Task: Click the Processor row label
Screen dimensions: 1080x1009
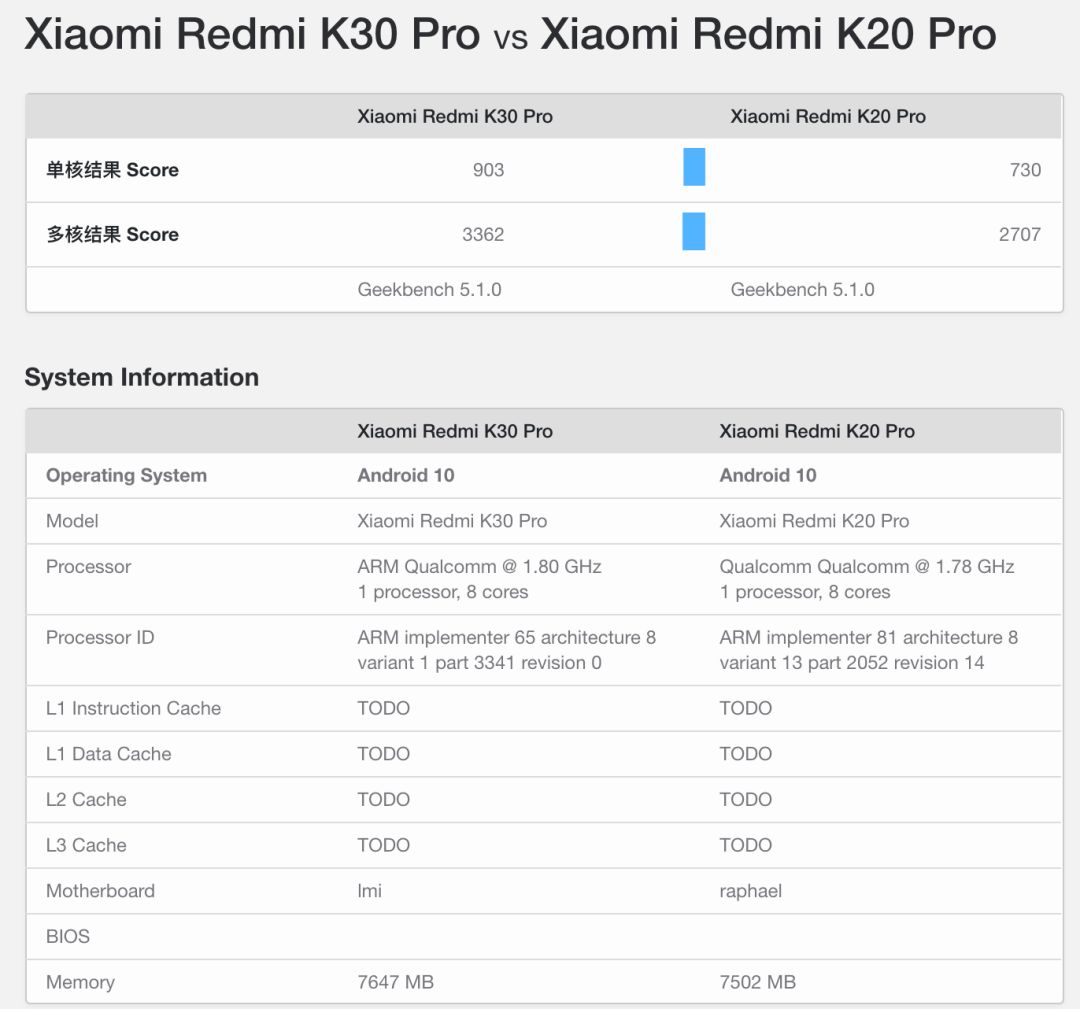Action: pyautogui.click(x=88, y=567)
